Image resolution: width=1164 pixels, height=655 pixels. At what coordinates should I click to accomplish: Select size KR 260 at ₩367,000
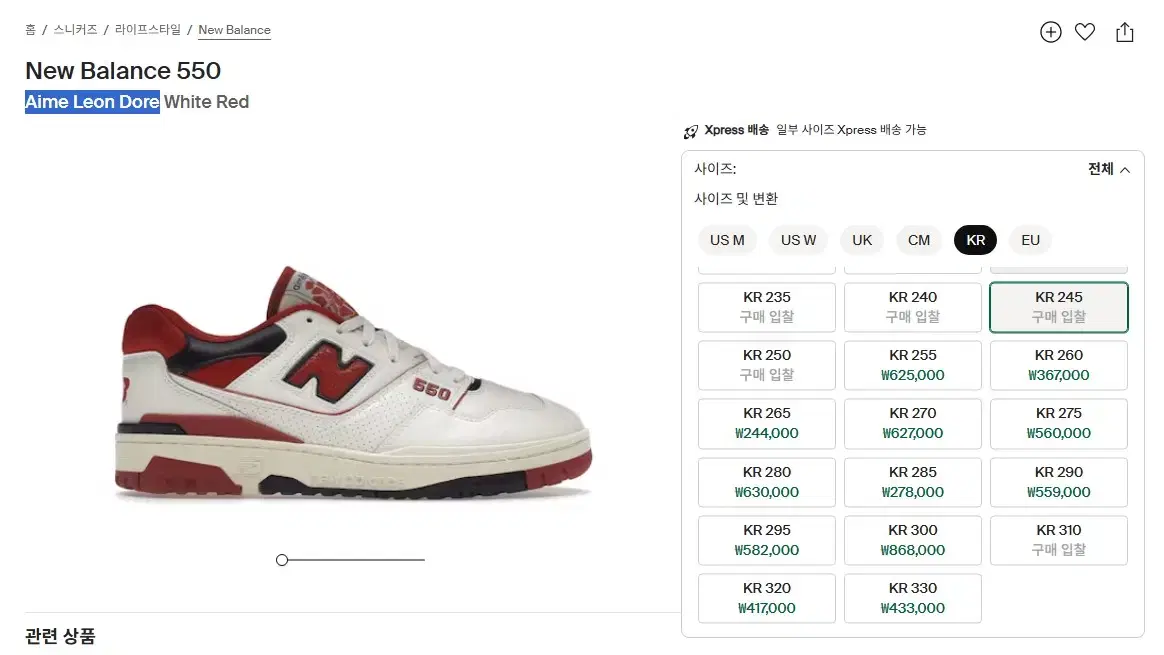pos(1059,365)
